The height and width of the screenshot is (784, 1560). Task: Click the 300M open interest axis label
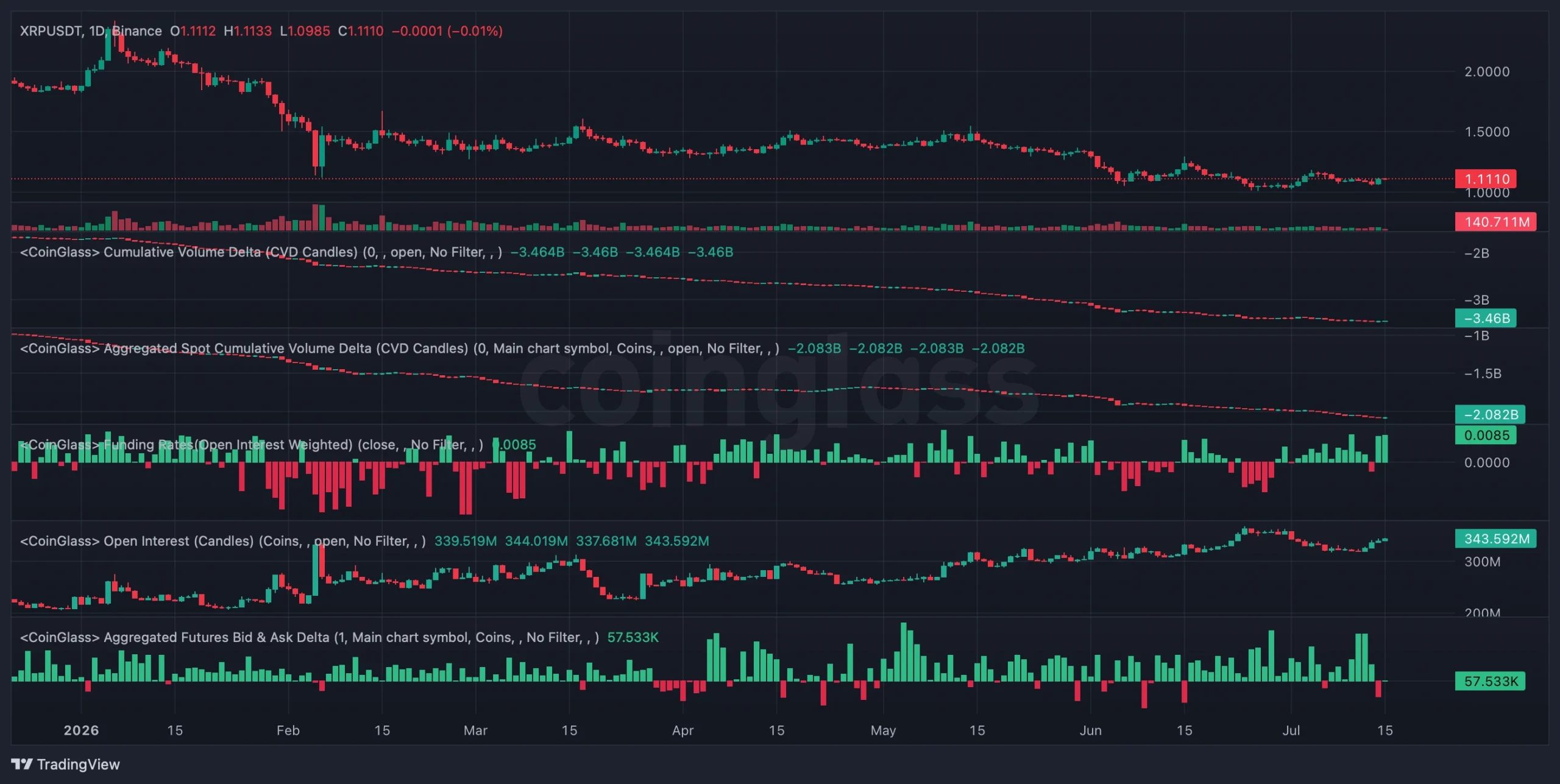[x=1482, y=562]
